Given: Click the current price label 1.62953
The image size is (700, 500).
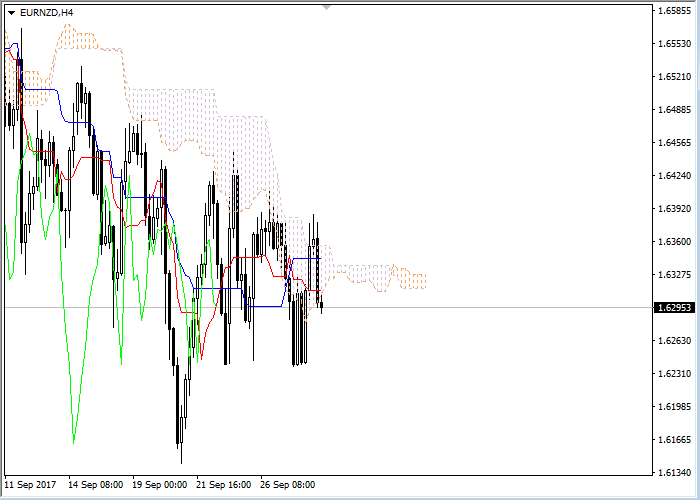Looking at the screenshot, I should [x=675, y=308].
